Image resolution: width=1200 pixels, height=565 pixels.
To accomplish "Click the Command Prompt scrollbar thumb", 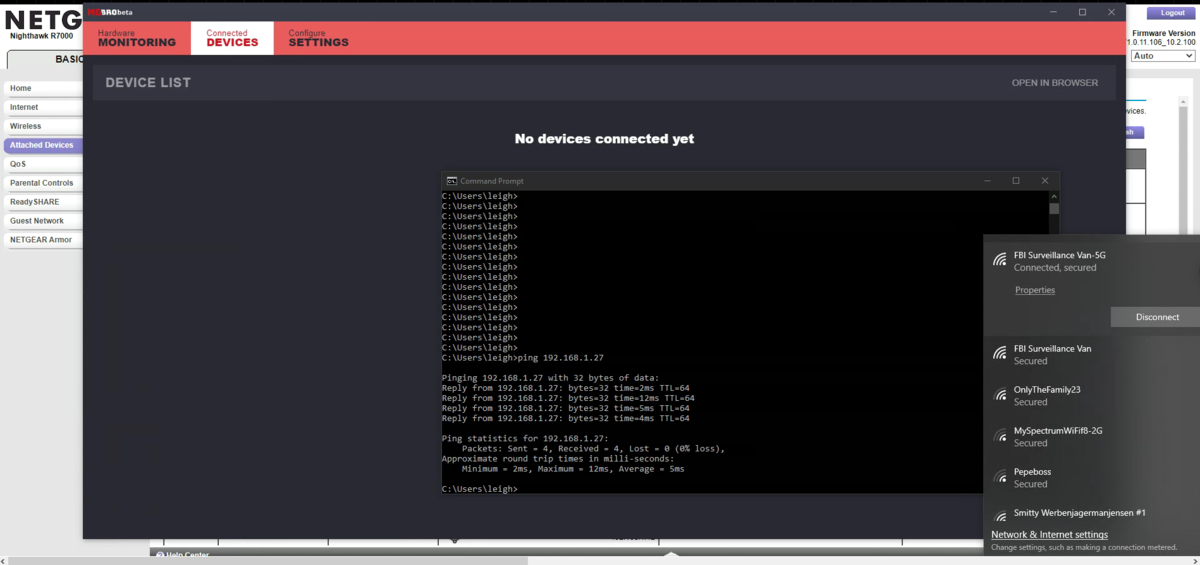I will 1054,208.
